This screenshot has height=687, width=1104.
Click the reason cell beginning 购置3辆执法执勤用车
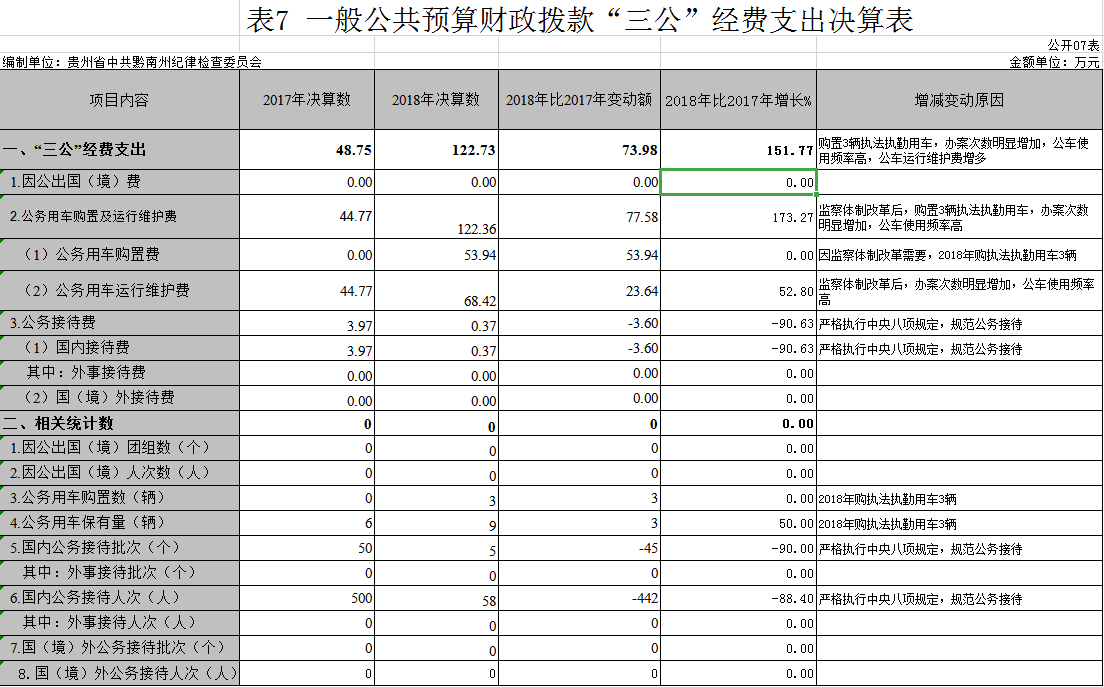coord(960,149)
